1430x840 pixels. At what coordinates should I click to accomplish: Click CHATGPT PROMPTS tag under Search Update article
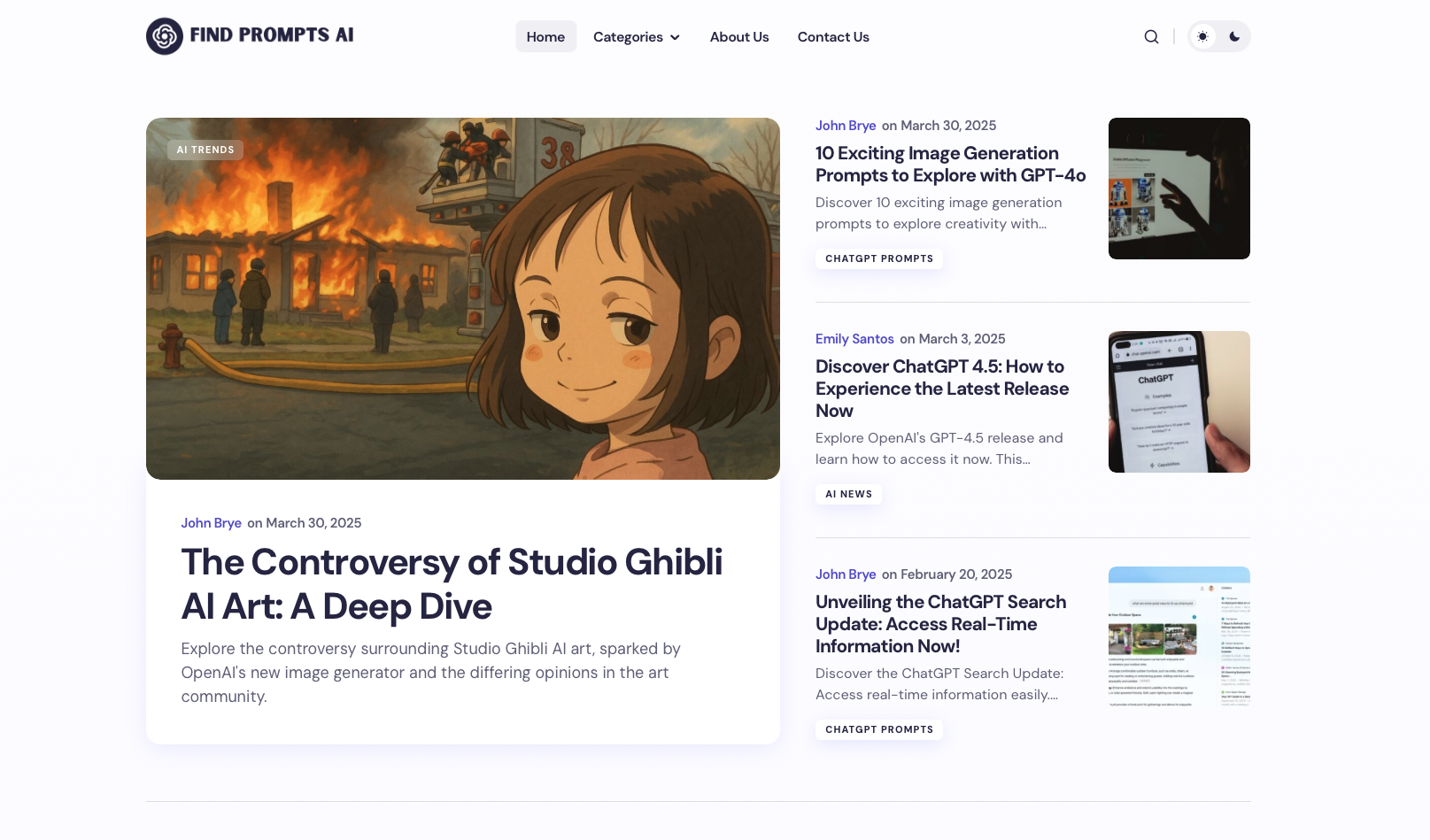[878, 729]
